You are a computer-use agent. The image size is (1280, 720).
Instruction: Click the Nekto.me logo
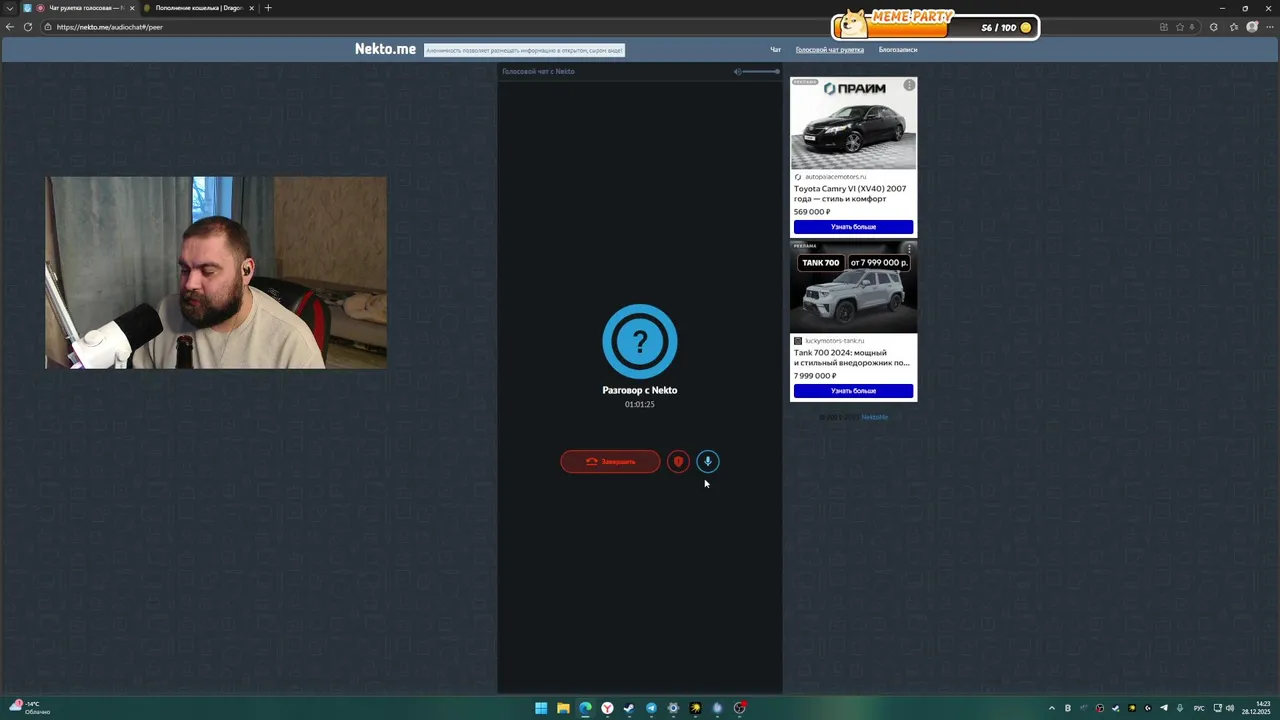coord(385,49)
